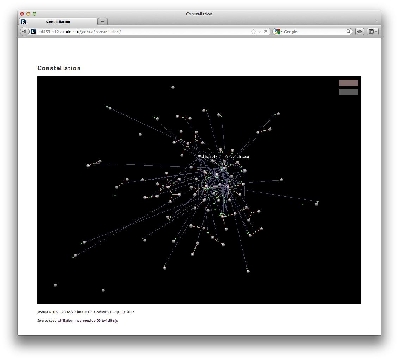This screenshot has height=361, width=400.
Task: Open the Google search engine dropdown
Action: click(278, 31)
